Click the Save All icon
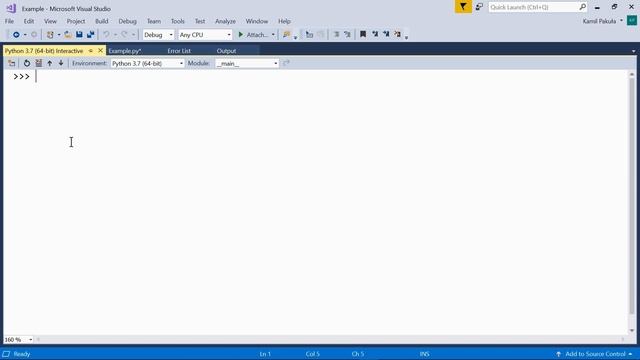This screenshot has height=360, width=640. tap(90, 35)
